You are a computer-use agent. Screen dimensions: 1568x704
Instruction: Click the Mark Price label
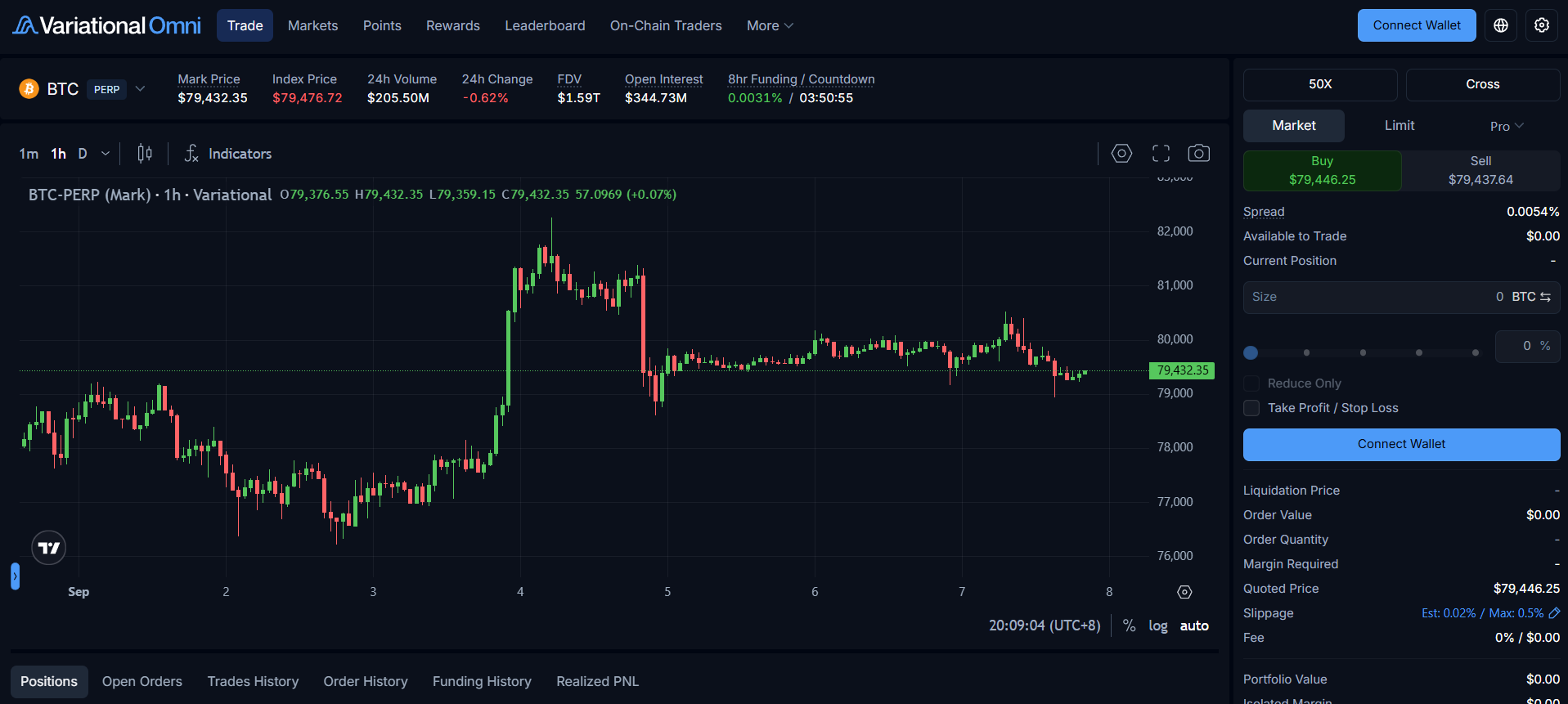209,79
